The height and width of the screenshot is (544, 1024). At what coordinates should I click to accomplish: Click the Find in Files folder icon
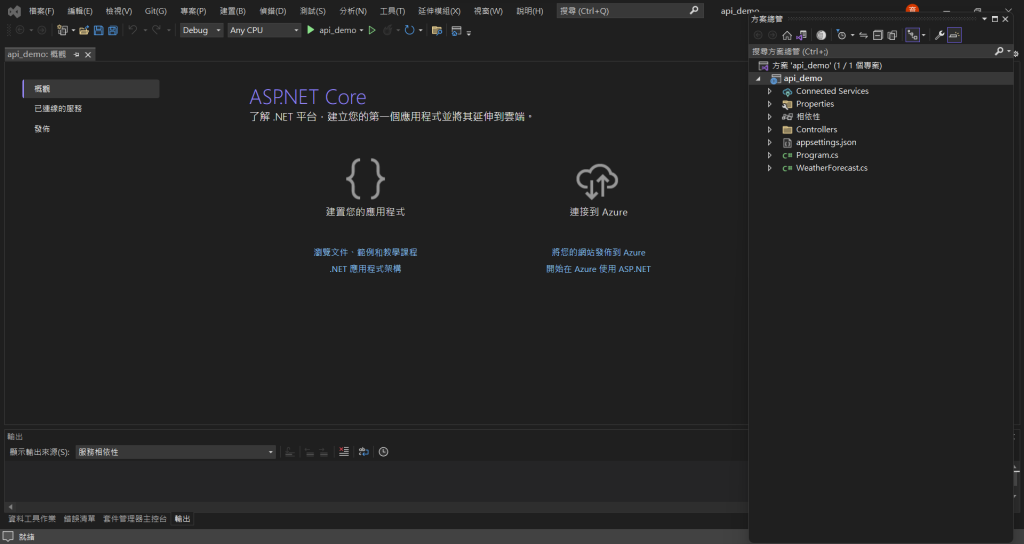tap(437, 30)
